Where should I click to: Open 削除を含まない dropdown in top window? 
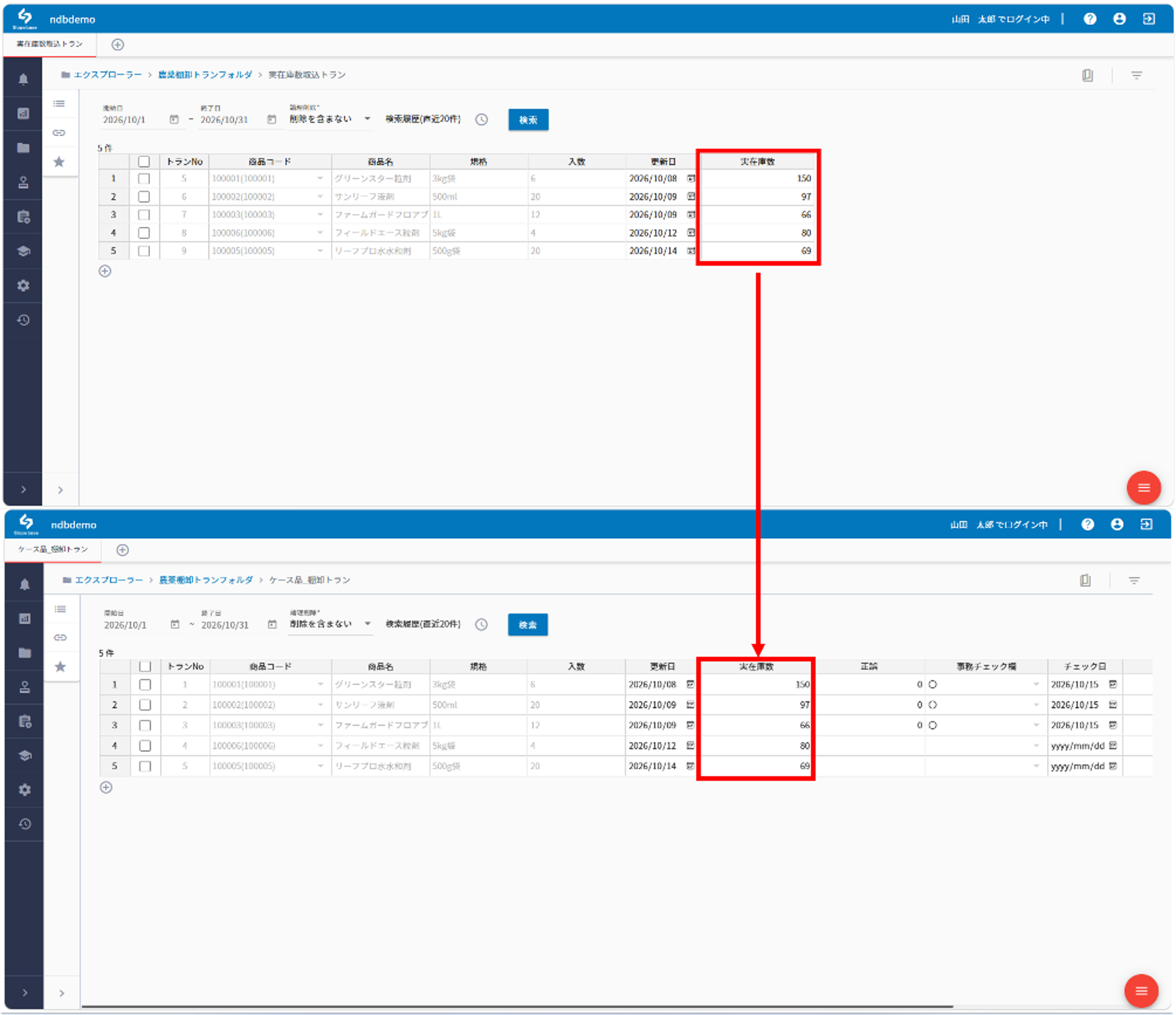click(330, 119)
